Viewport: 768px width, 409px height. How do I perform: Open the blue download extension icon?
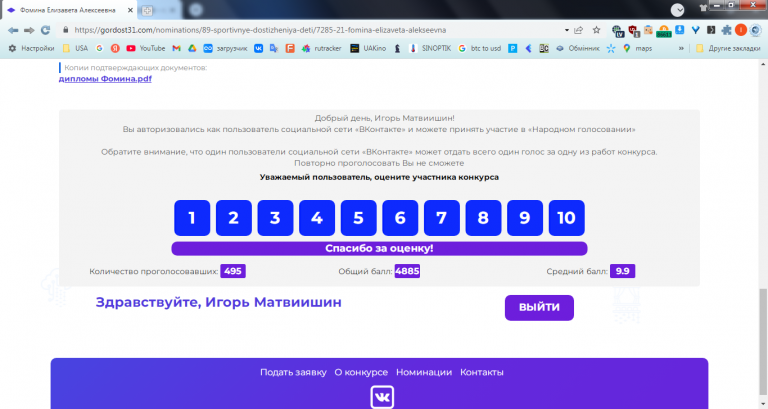click(x=680, y=30)
